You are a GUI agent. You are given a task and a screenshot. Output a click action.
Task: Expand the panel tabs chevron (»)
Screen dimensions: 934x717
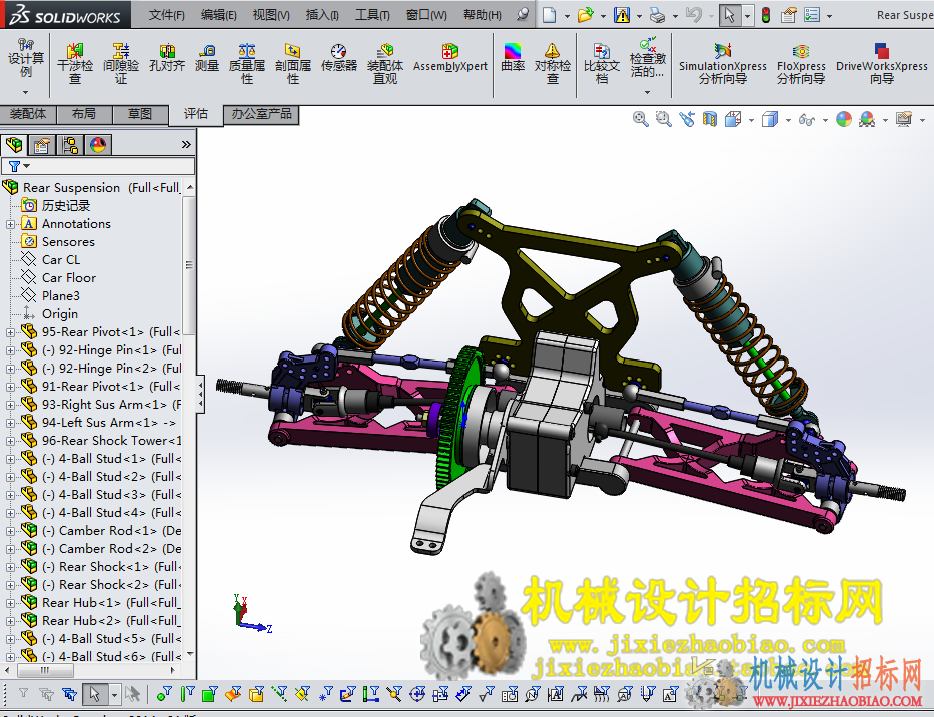click(186, 145)
